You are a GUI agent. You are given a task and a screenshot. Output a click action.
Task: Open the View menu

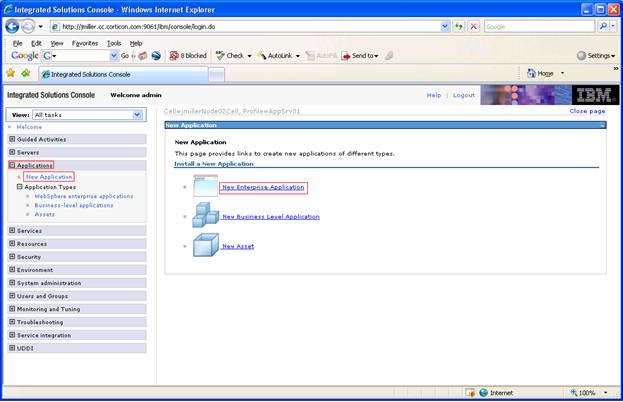point(57,43)
